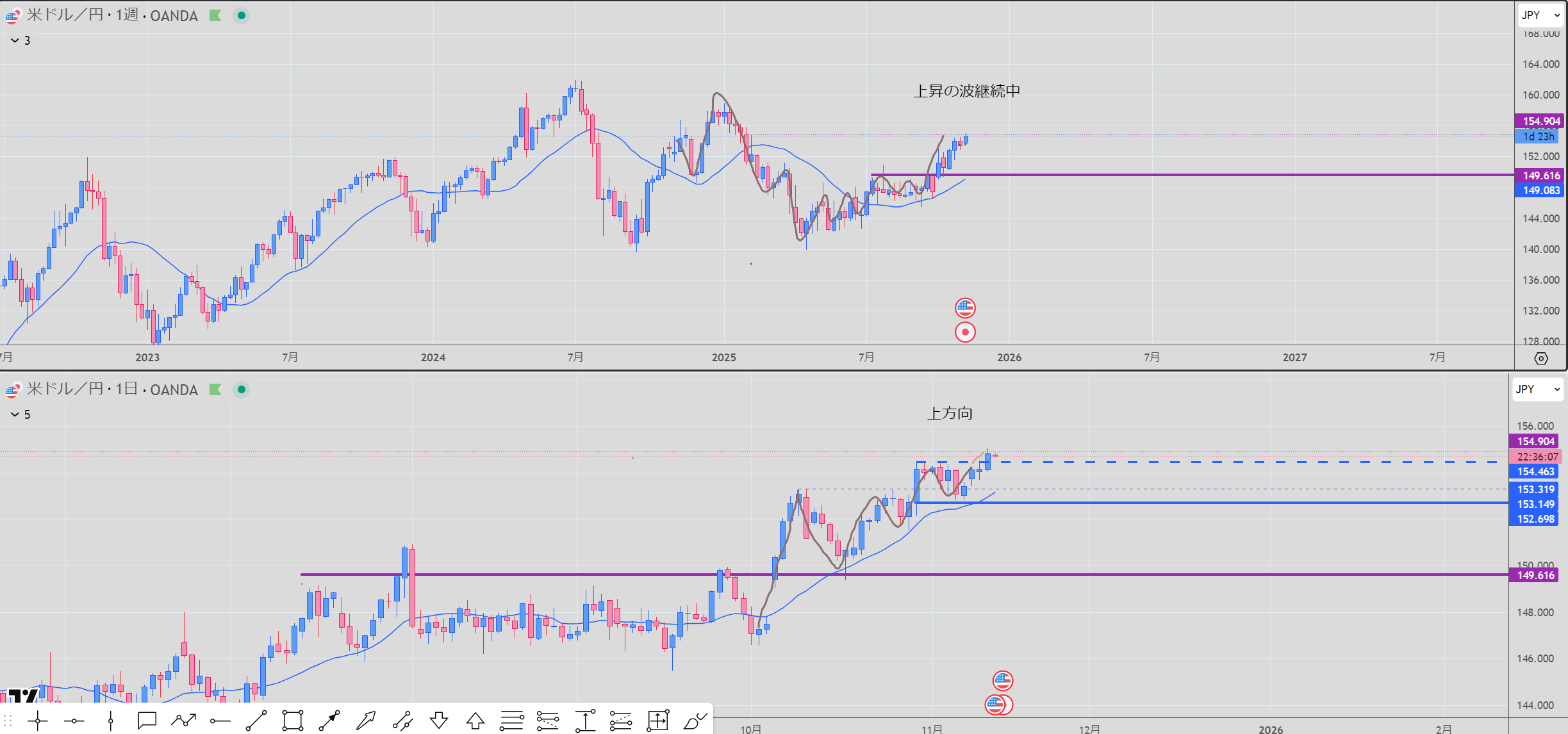Select the rectangle drawing tool
Image resolution: width=1568 pixels, height=734 pixels.
pyautogui.click(x=292, y=721)
